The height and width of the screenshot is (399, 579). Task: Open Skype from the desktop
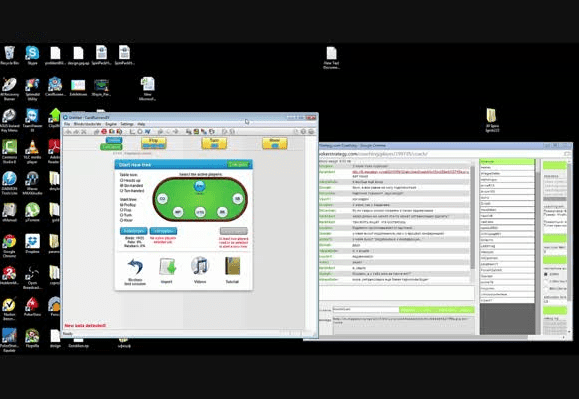(32, 55)
